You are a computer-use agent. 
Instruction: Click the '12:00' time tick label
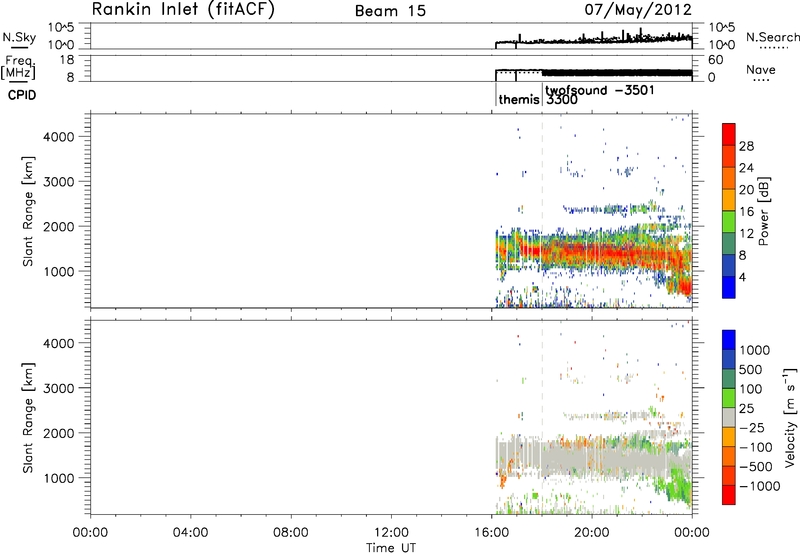tap(391, 533)
